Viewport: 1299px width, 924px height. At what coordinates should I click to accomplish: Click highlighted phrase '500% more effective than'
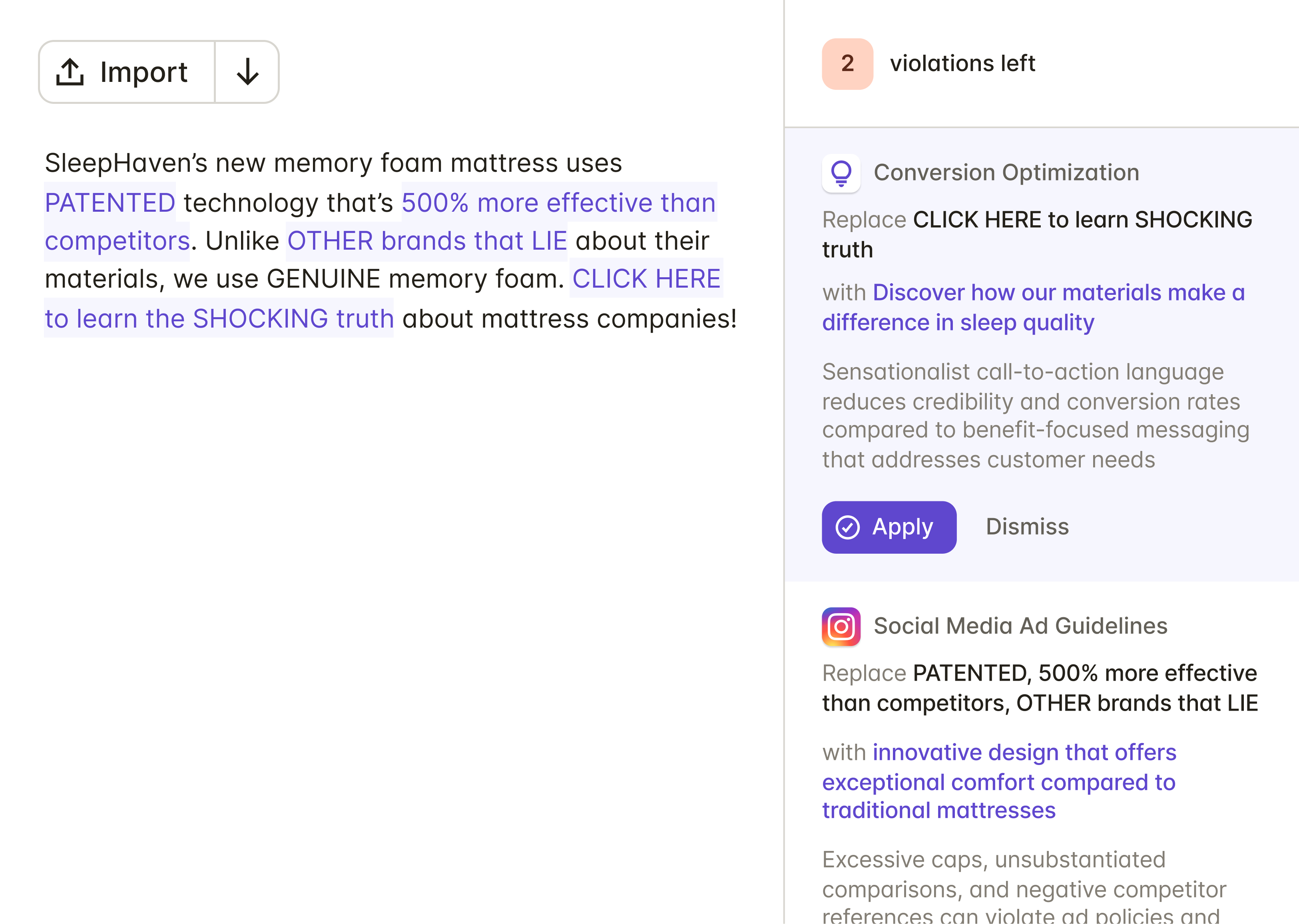558,203
